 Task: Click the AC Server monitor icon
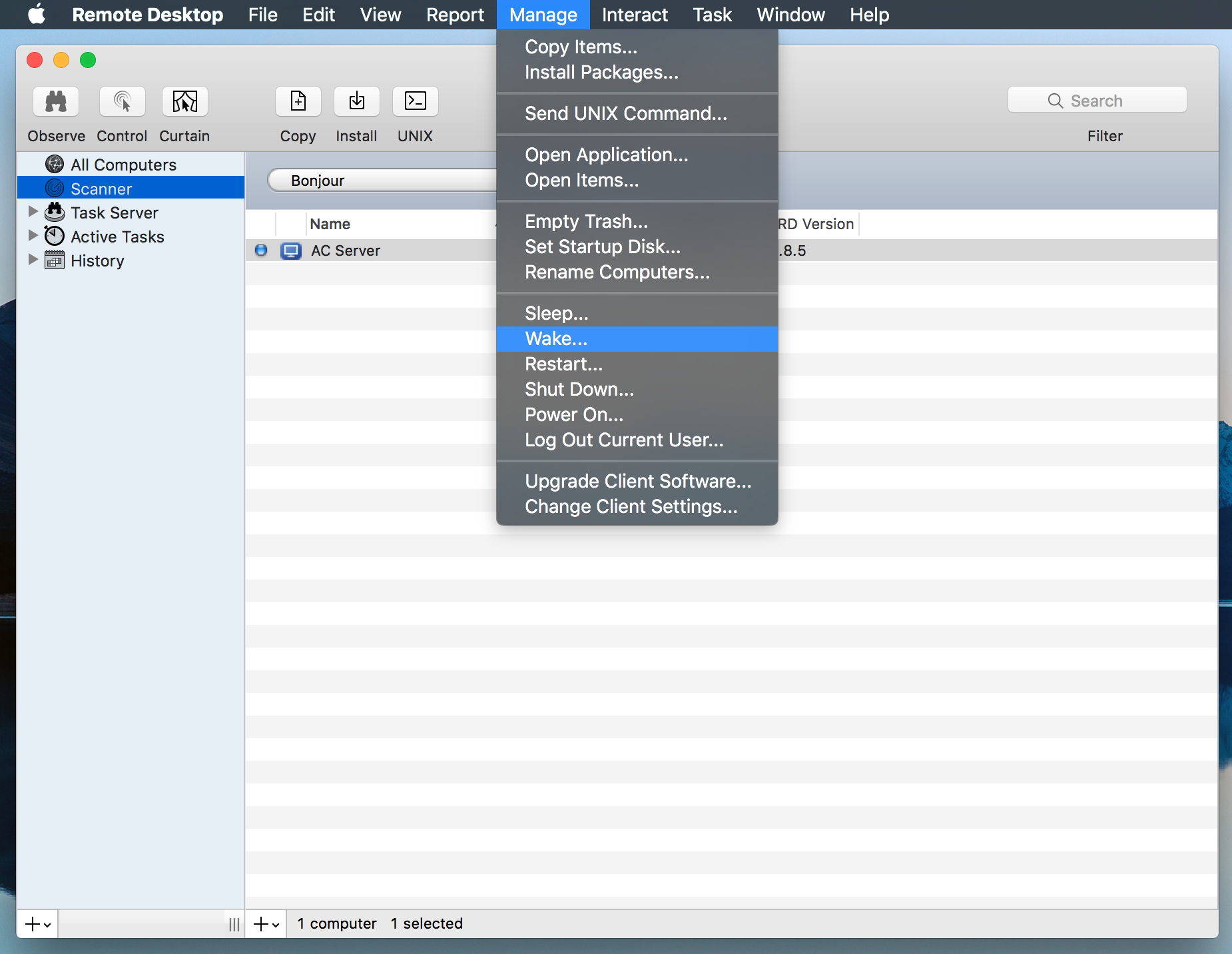(x=291, y=251)
